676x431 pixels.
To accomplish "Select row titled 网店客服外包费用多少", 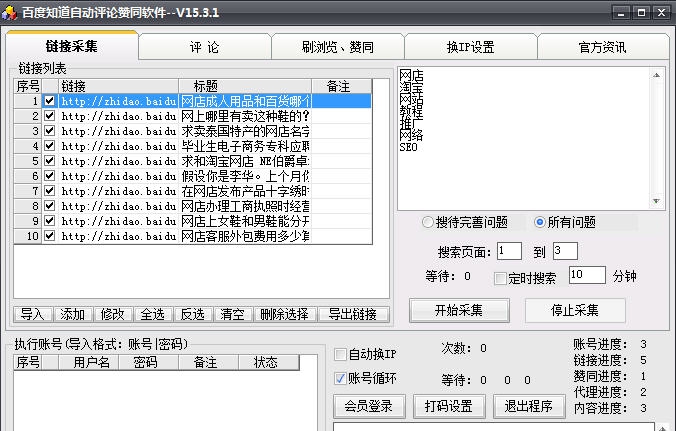I will click(x=193, y=236).
